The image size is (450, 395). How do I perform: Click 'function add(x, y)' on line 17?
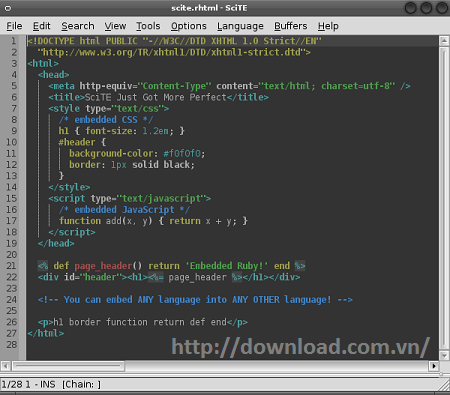(x=106, y=221)
